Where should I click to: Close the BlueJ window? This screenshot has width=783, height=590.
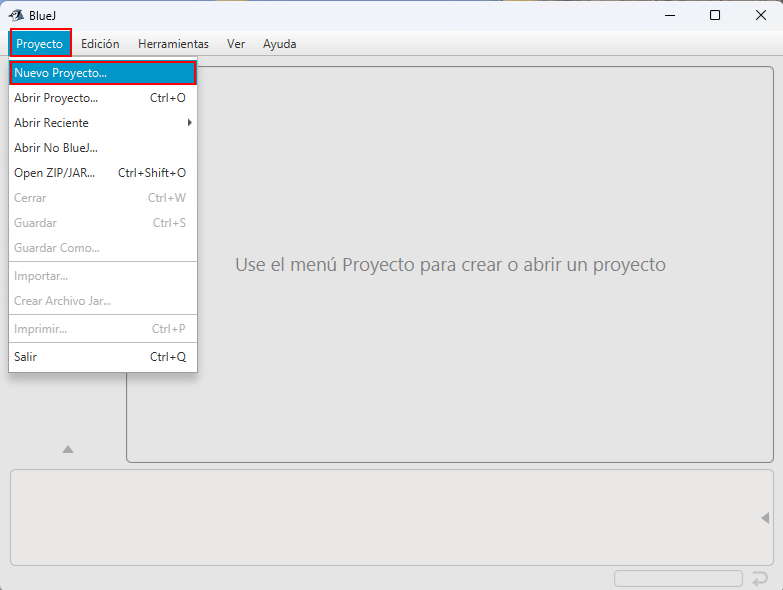coord(761,15)
